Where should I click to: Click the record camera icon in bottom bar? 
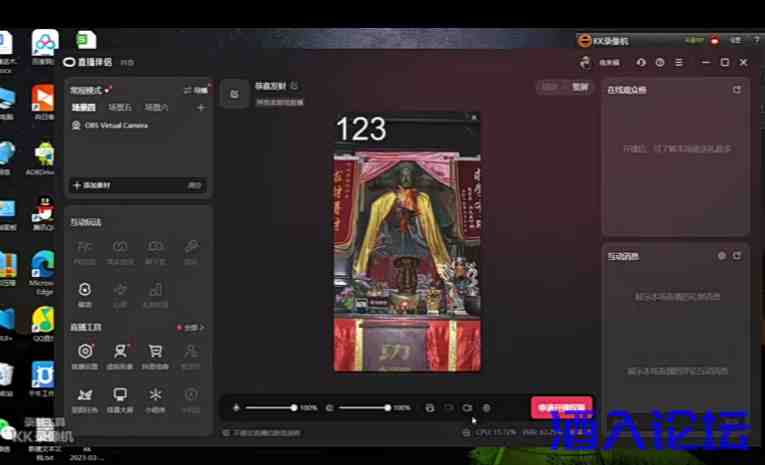467,407
